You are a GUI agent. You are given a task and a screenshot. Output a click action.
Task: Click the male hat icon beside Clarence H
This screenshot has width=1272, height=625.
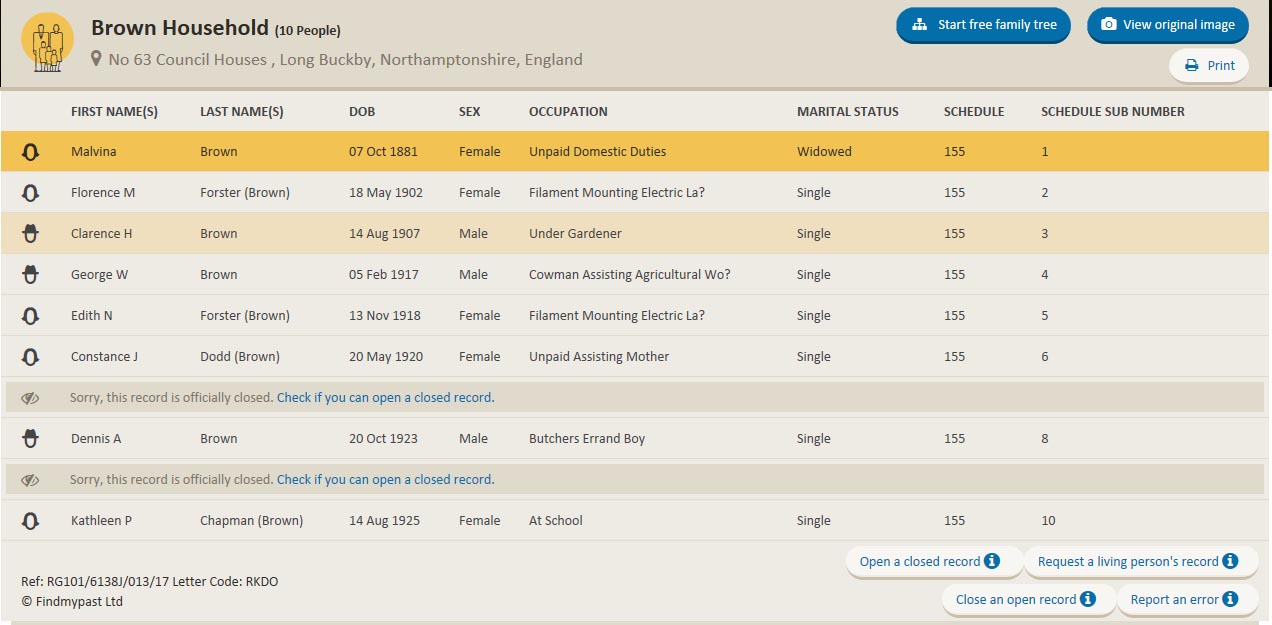pos(31,234)
